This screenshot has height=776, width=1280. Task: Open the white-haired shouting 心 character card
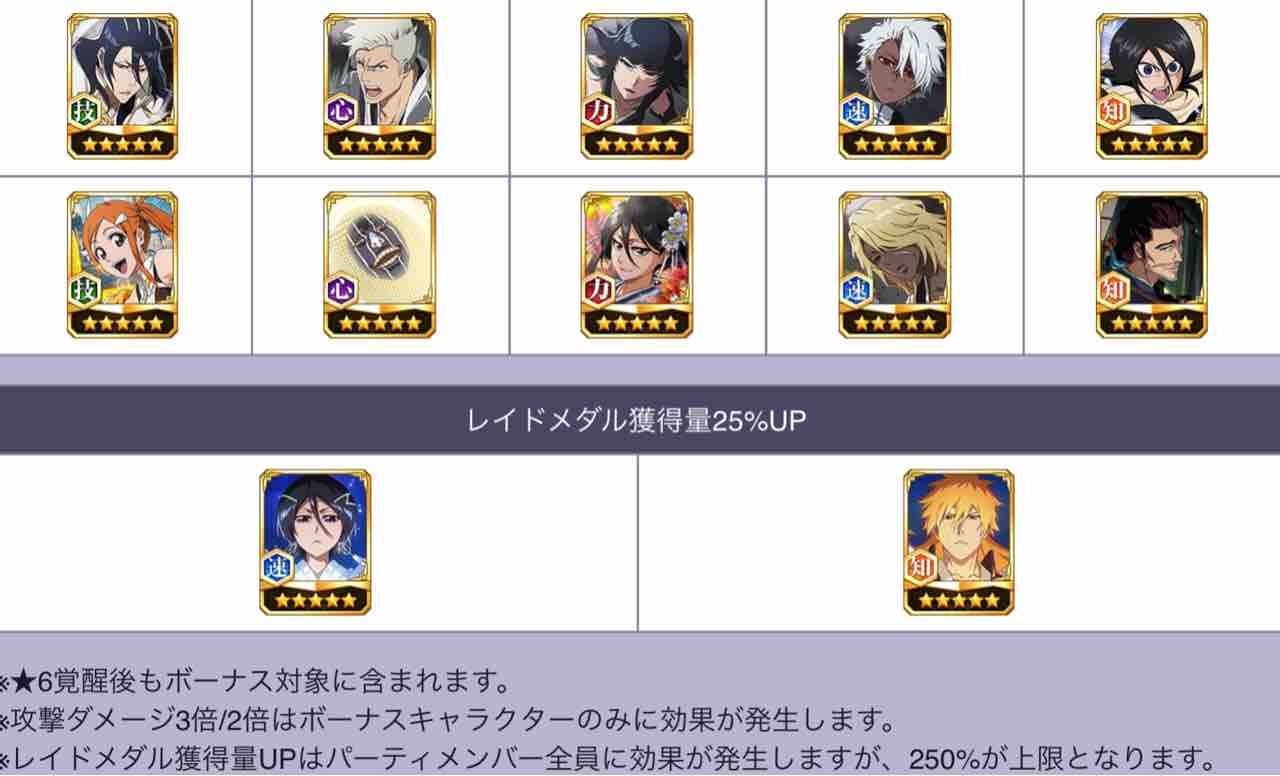click(x=380, y=86)
